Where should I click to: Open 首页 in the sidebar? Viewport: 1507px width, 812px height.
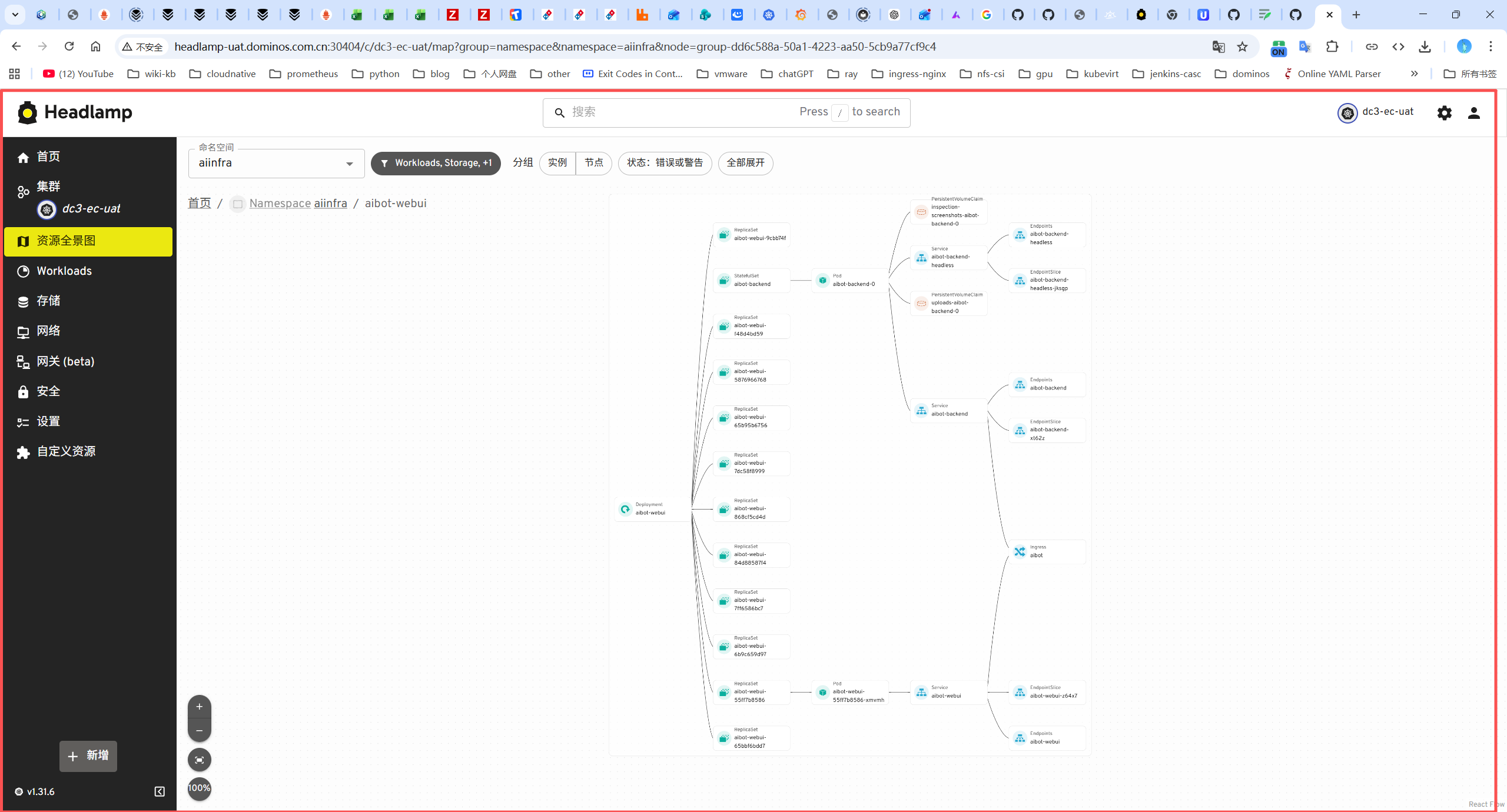pyautogui.click(x=88, y=157)
